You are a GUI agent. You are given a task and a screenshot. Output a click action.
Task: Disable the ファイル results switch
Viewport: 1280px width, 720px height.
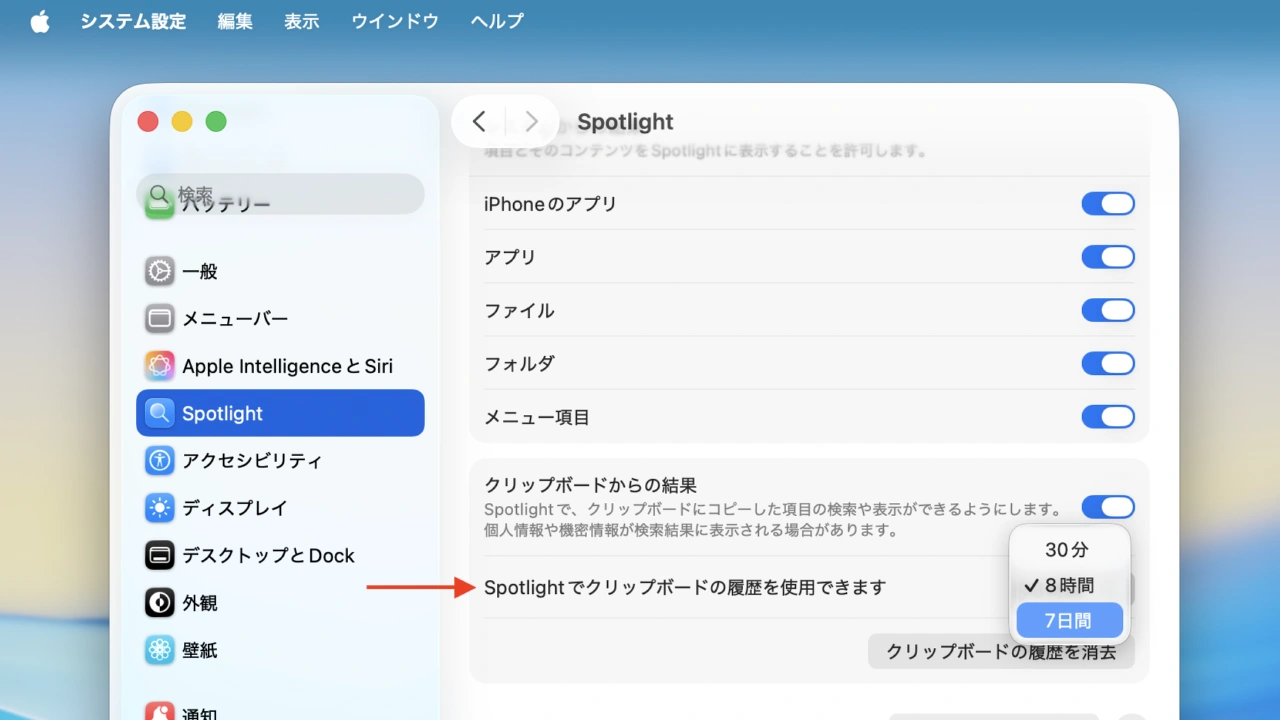point(1107,310)
